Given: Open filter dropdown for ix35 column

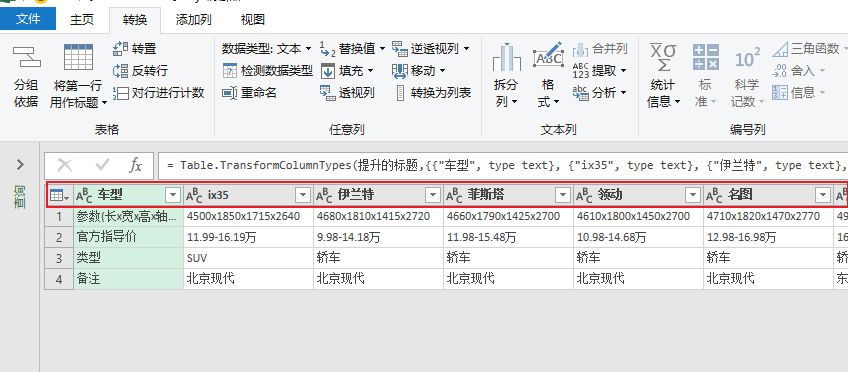Looking at the screenshot, I should (303, 195).
